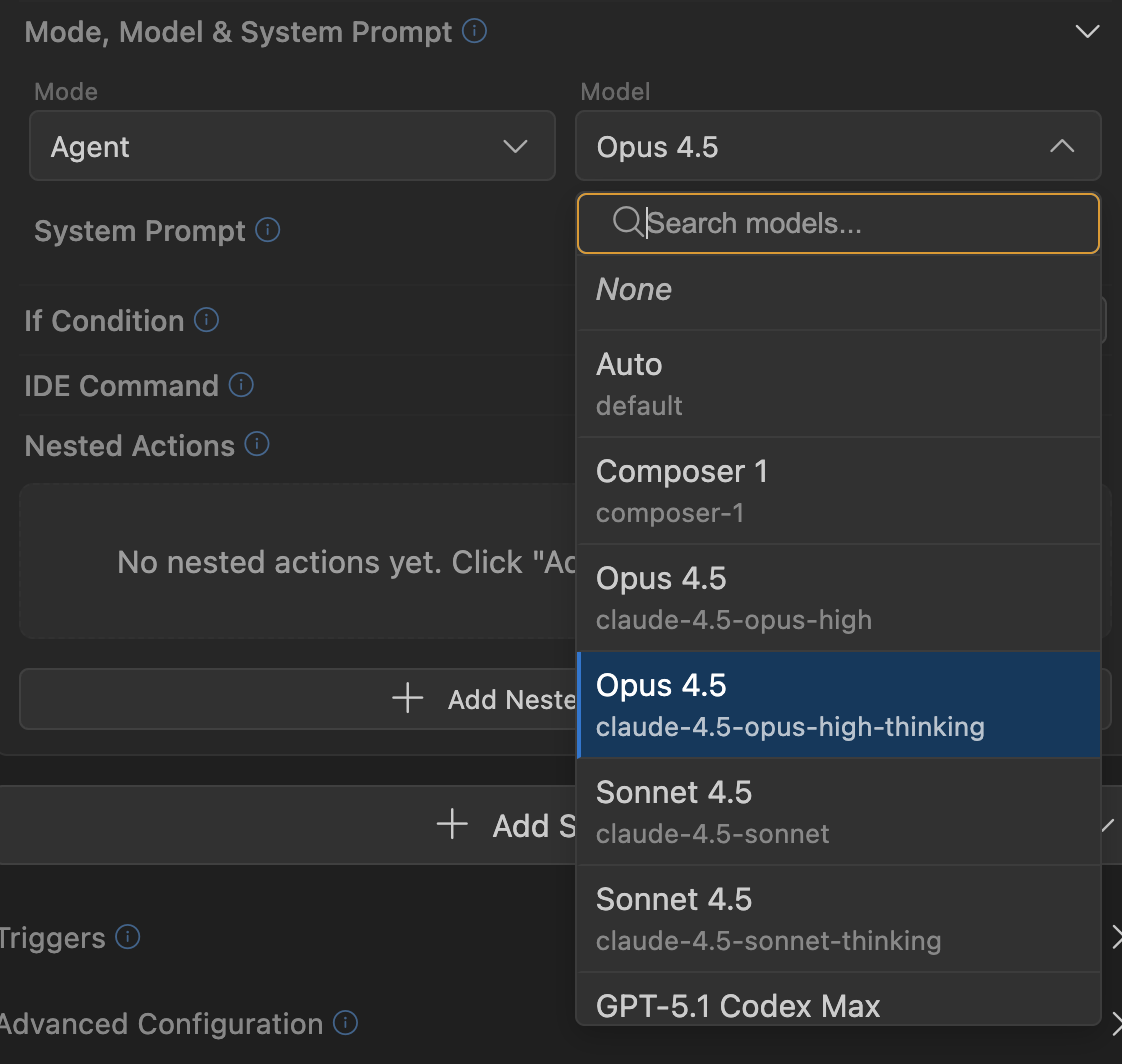Pick the claude-4.5-sonnet-thinking model option
The image size is (1122, 1064).
(838, 918)
